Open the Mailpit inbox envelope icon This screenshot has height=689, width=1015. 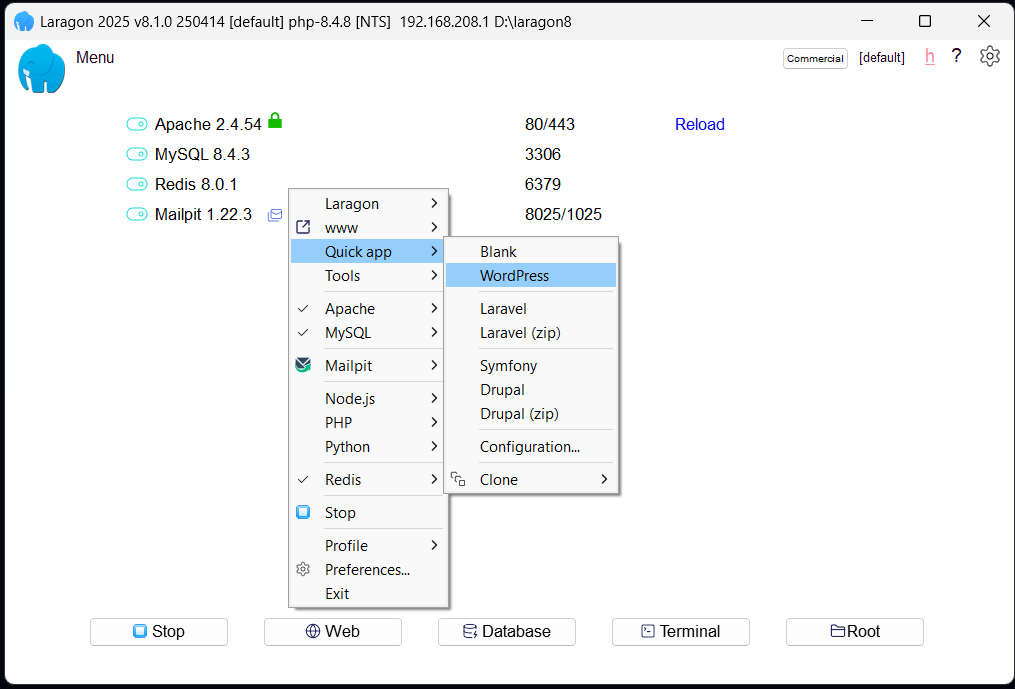tap(275, 215)
